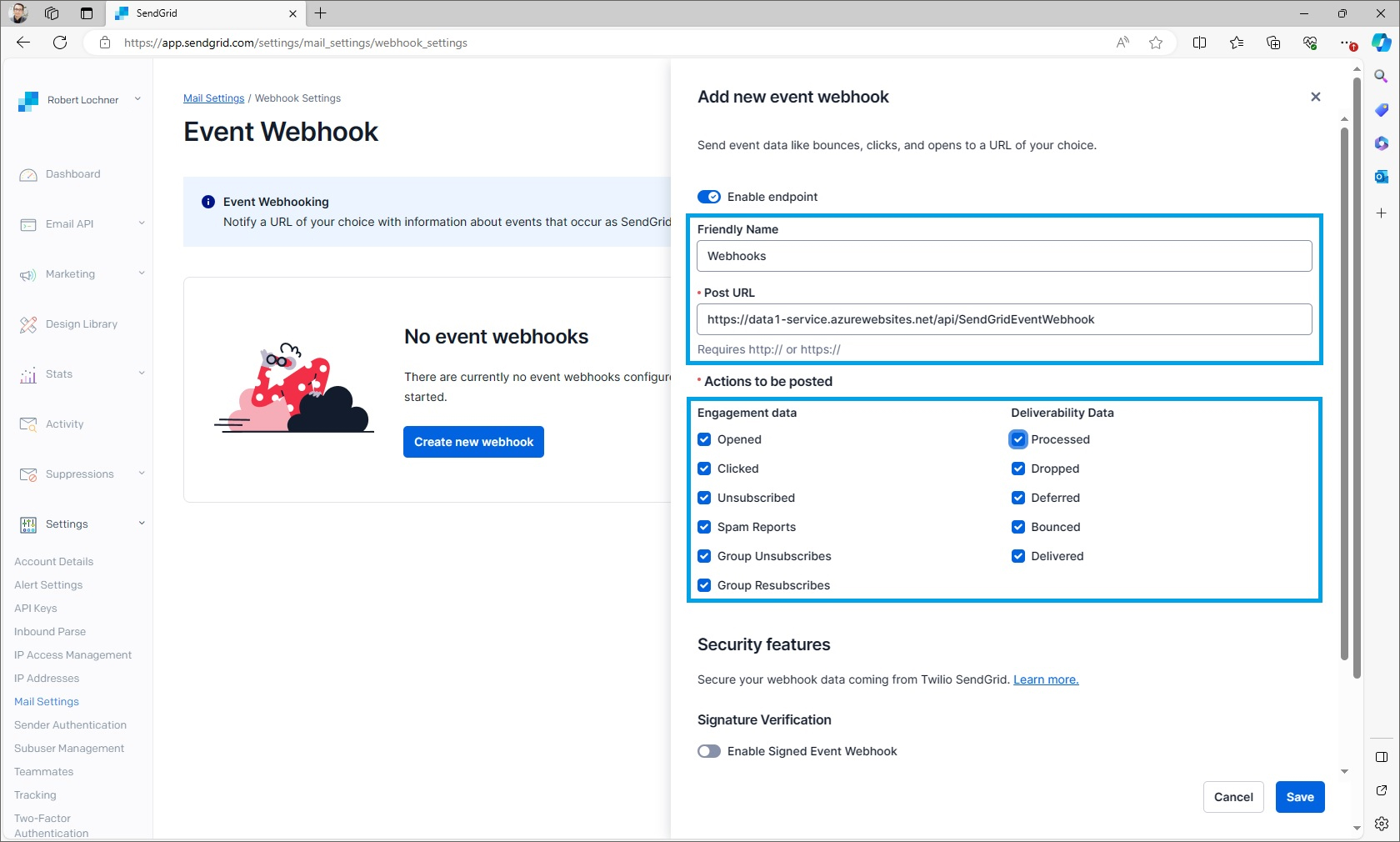Follow the Mail Settings breadcrumb link
Viewport: 1400px width, 842px height.
(x=213, y=98)
